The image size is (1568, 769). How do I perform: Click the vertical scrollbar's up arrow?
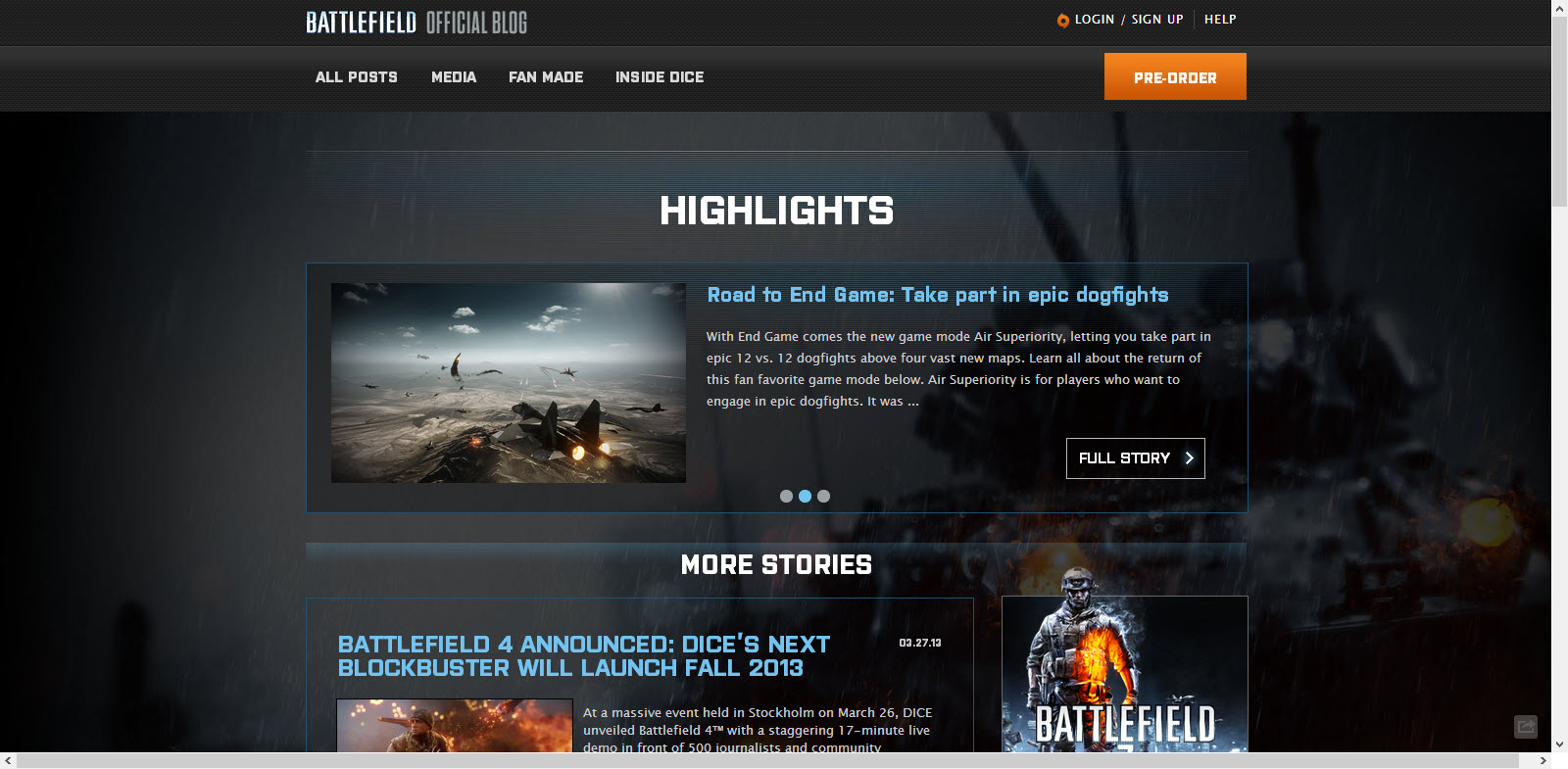point(1559,8)
